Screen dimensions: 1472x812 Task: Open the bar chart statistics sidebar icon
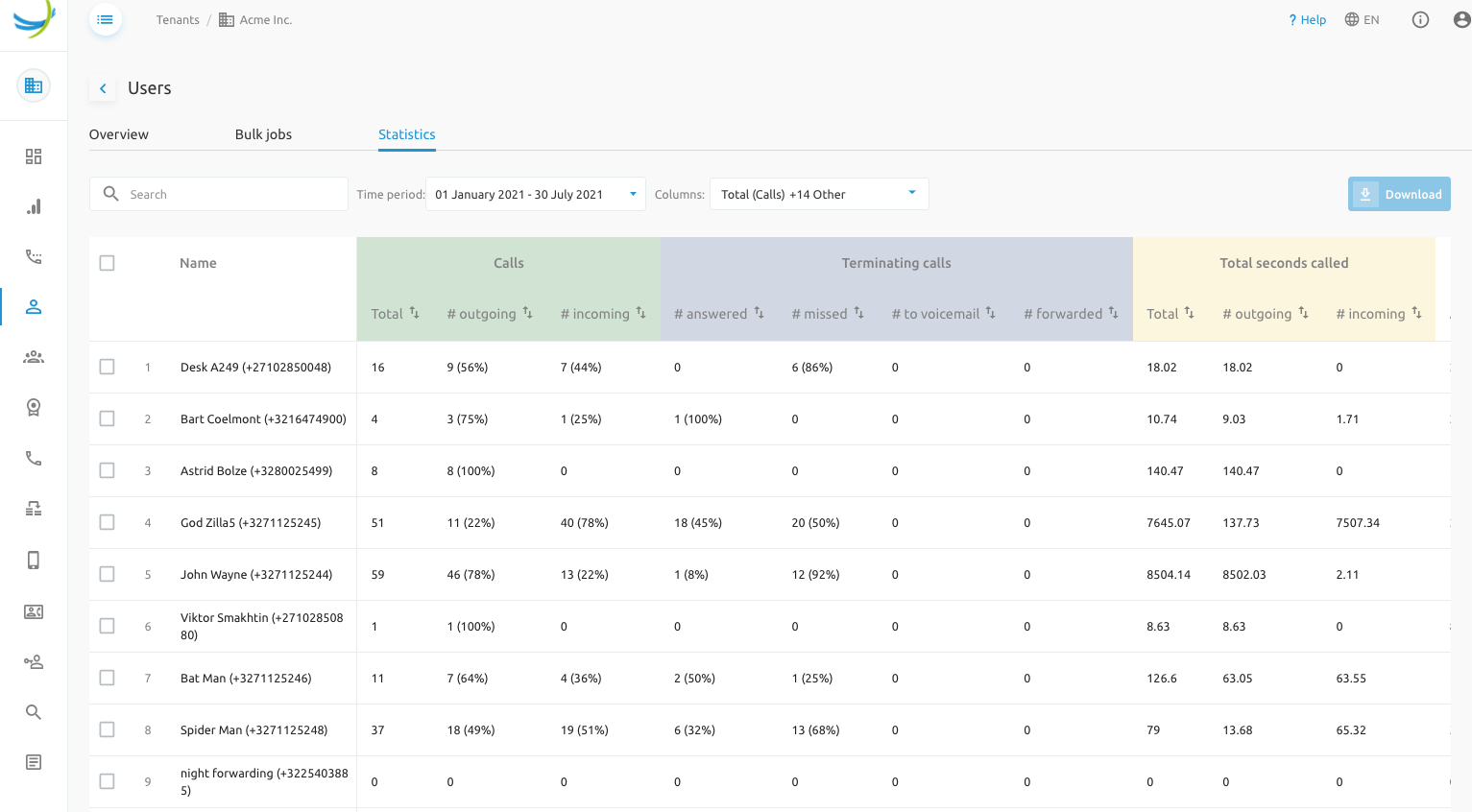34,206
